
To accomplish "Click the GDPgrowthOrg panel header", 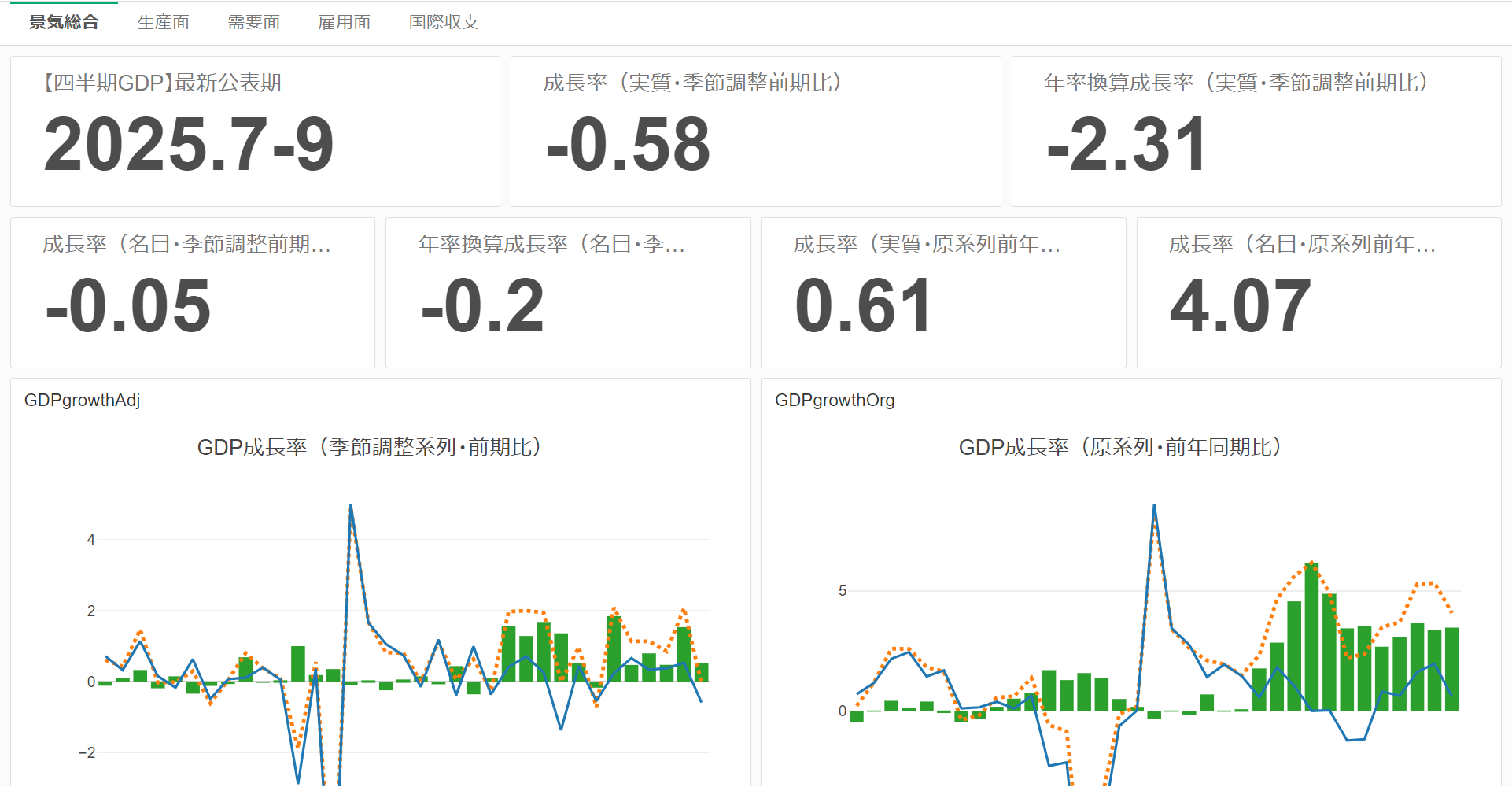I will pos(835,400).
